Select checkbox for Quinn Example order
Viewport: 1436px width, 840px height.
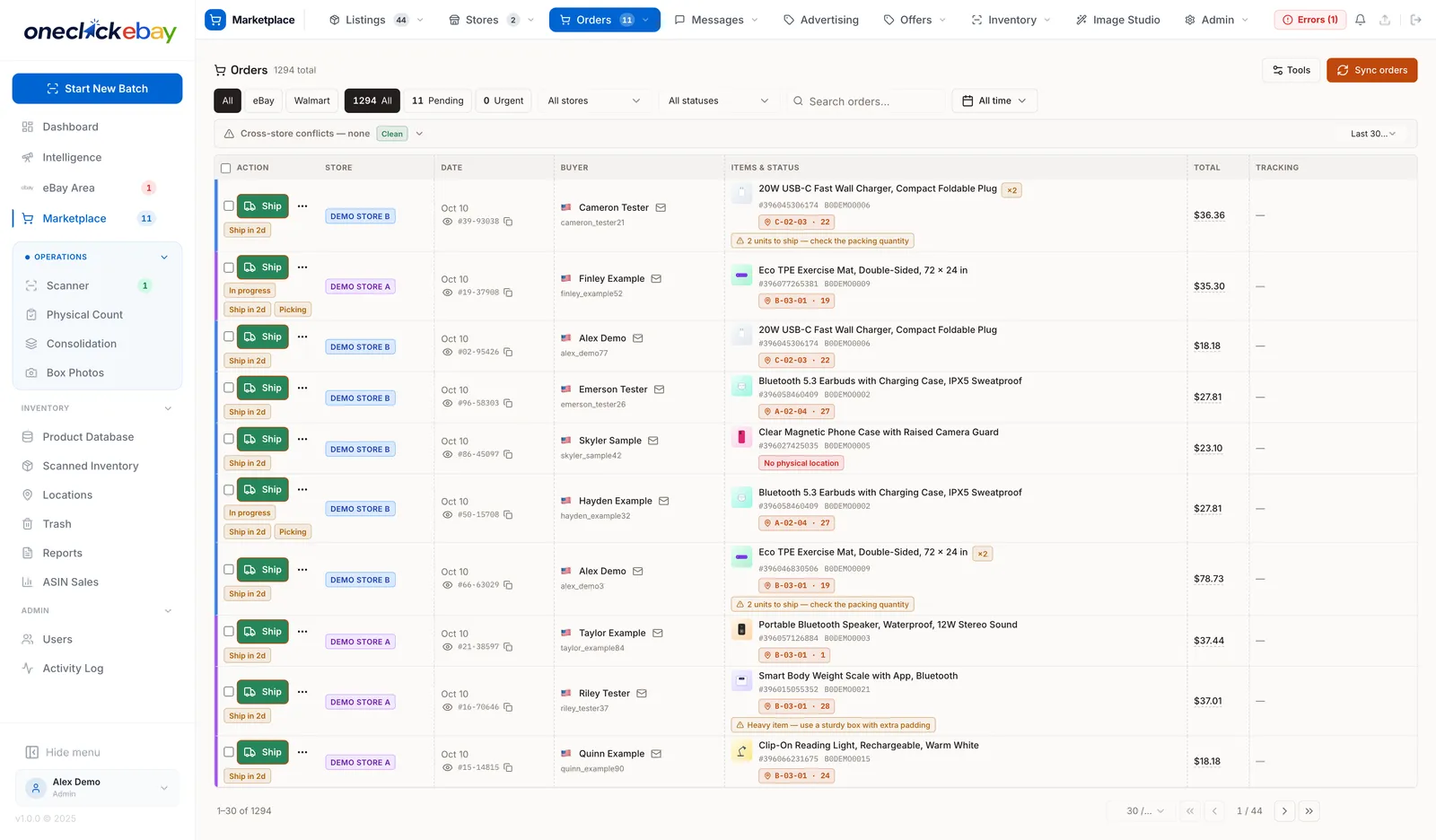point(229,752)
